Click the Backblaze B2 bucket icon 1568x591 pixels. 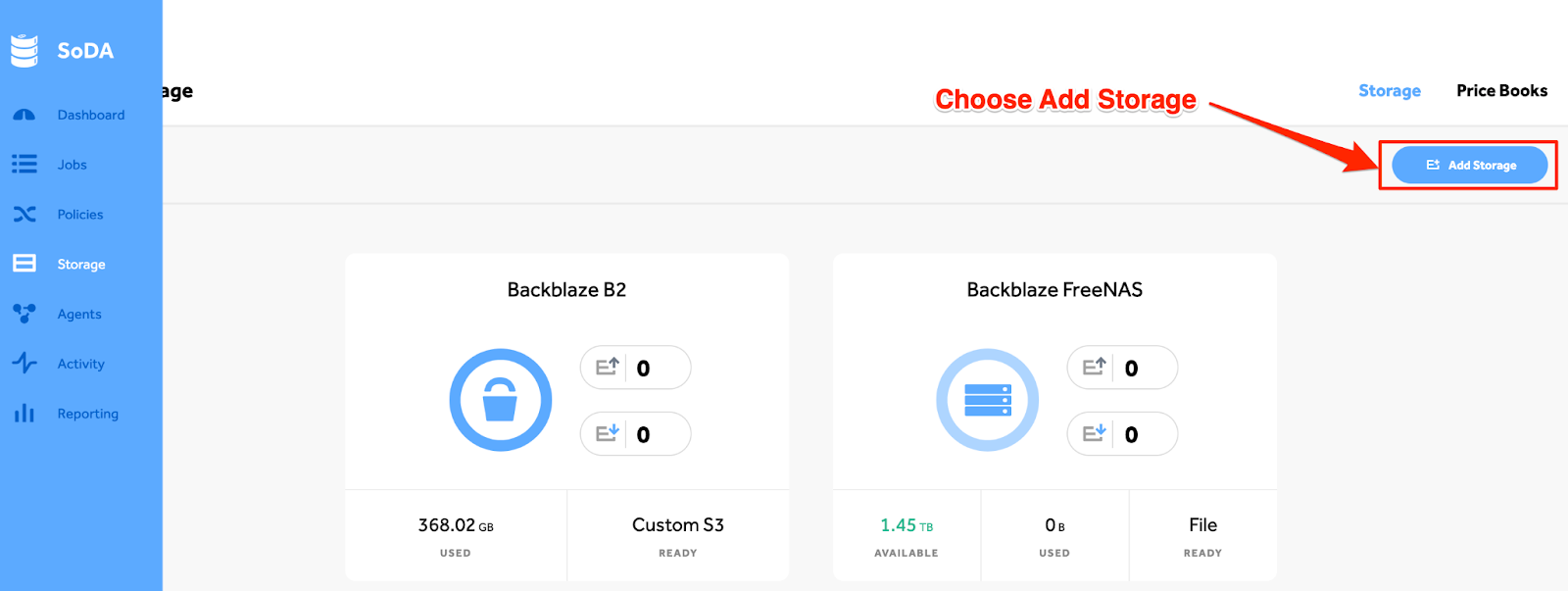tap(501, 400)
